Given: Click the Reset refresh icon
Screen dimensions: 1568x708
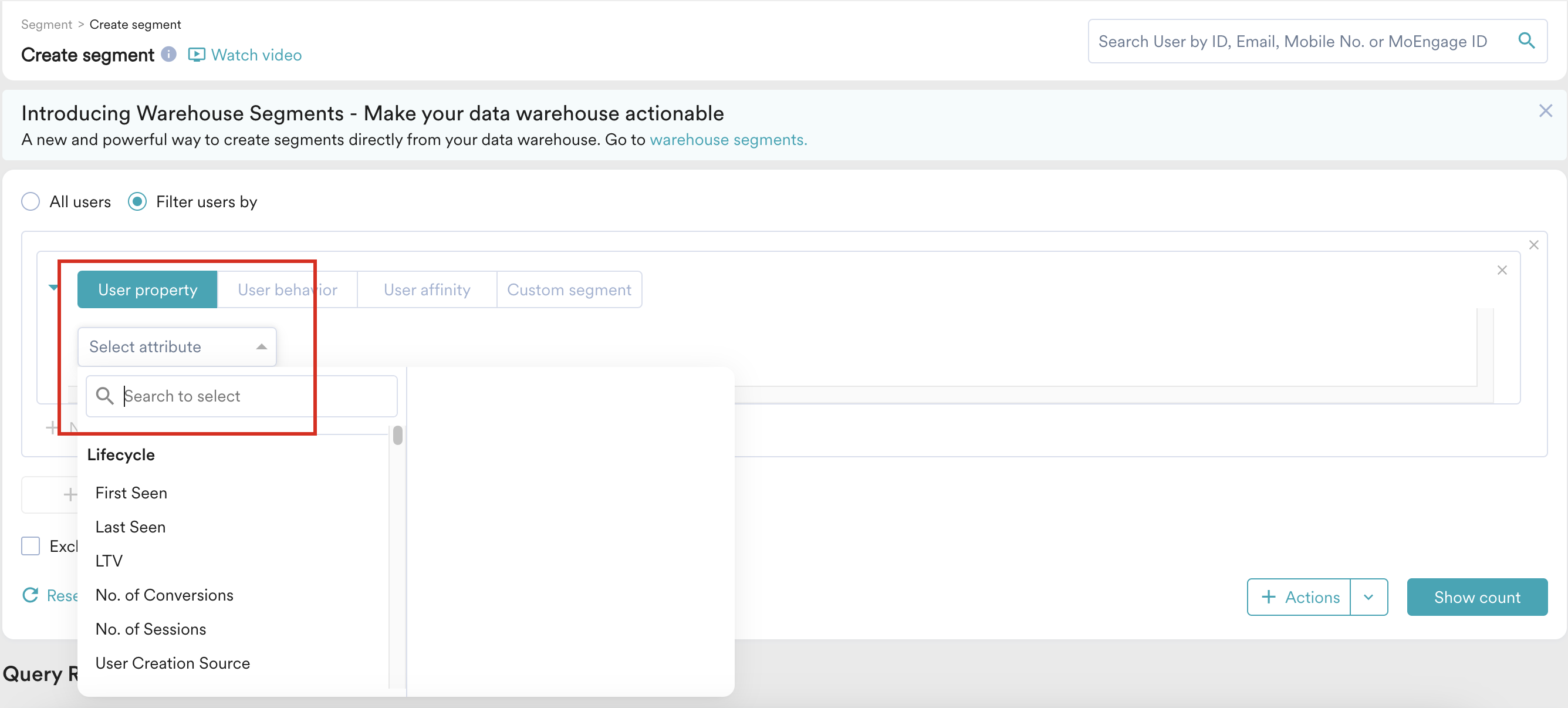Looking at the screenshot, I should pyautogui.click(x=31, y=595).
